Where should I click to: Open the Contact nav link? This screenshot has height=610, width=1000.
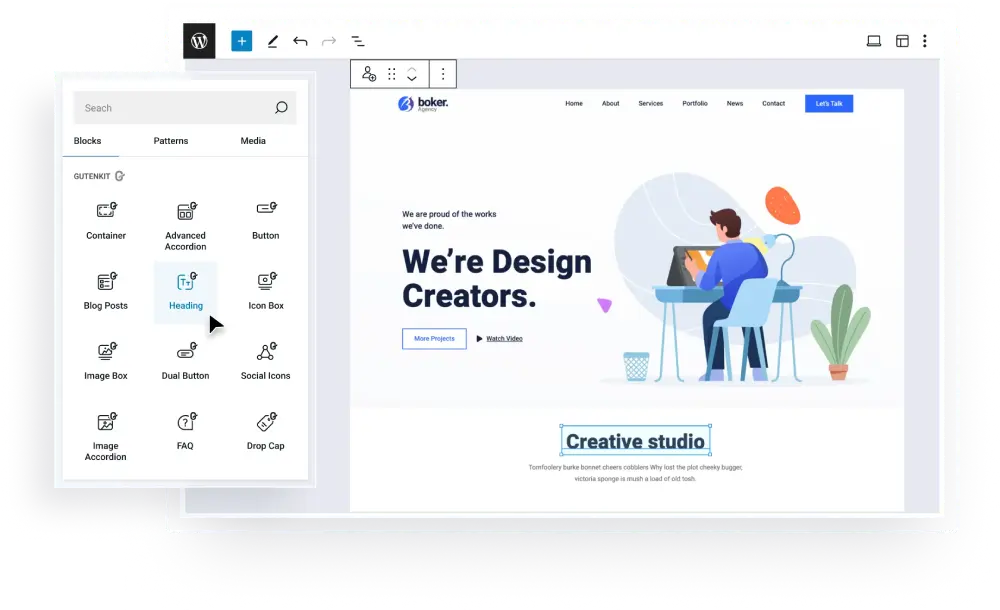[x=773, y=103]
